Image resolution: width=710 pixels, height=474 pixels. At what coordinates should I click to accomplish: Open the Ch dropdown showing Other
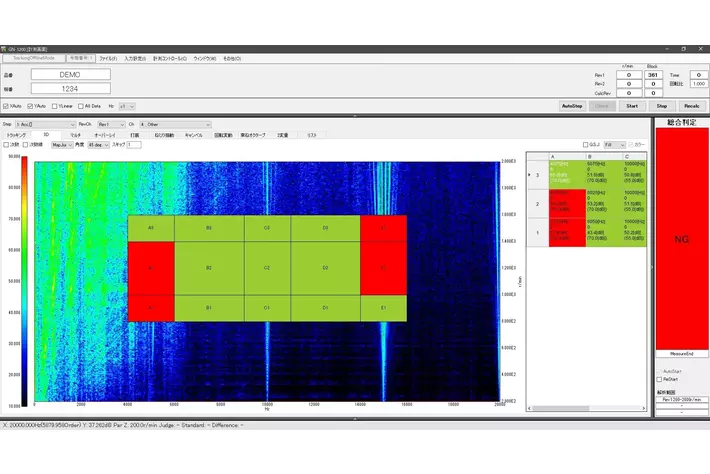point(174,124)
